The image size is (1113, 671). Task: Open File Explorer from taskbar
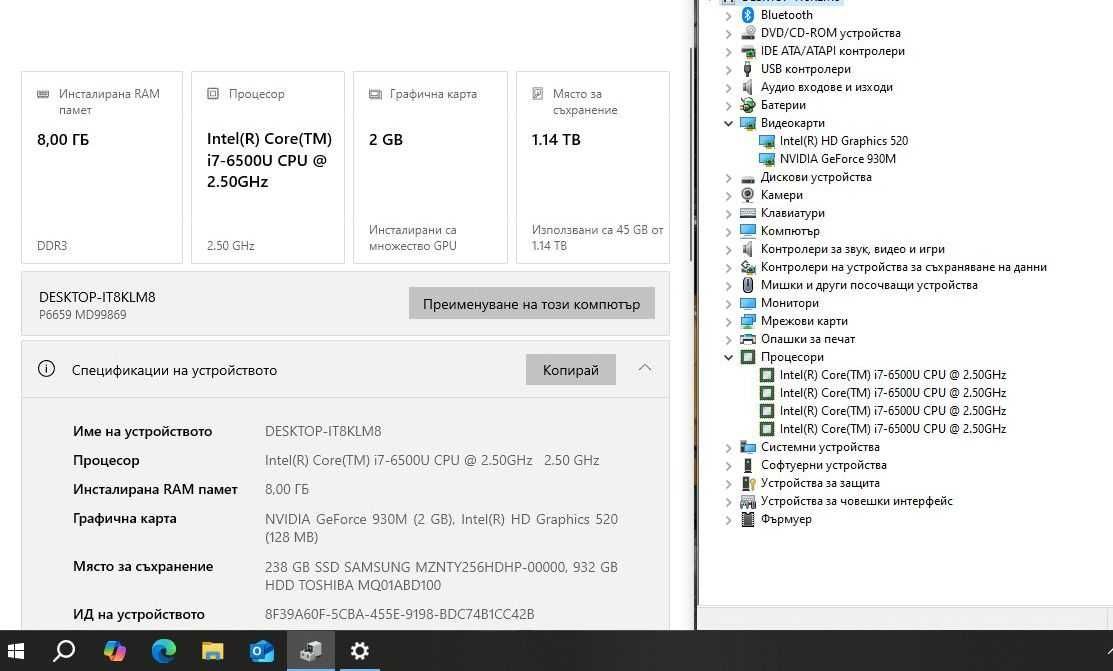tap(212, 650)
